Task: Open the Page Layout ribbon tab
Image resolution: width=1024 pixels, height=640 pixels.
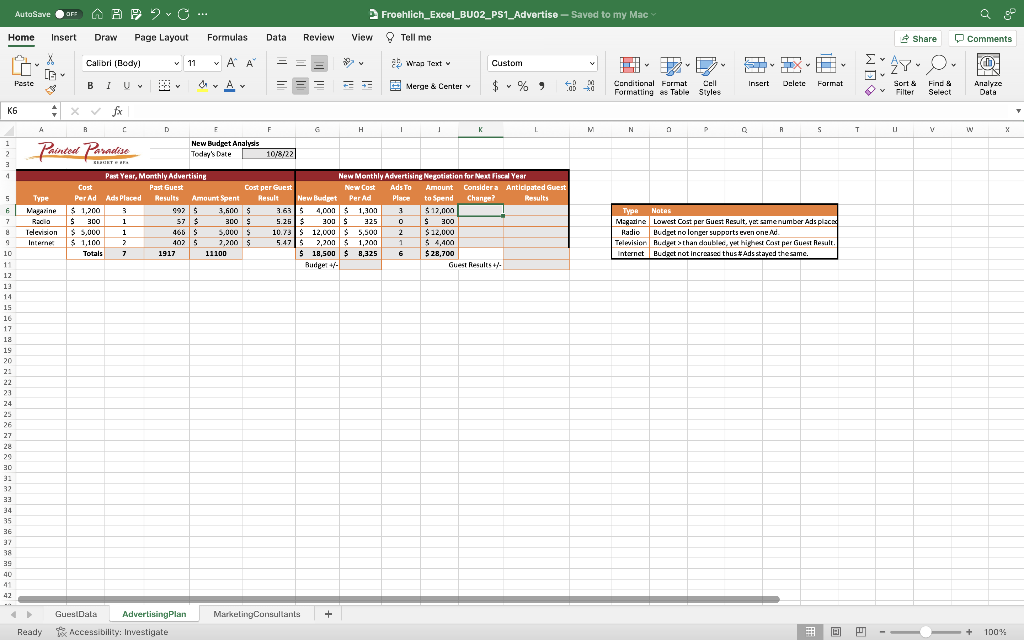Action: [x=161, y=37]
